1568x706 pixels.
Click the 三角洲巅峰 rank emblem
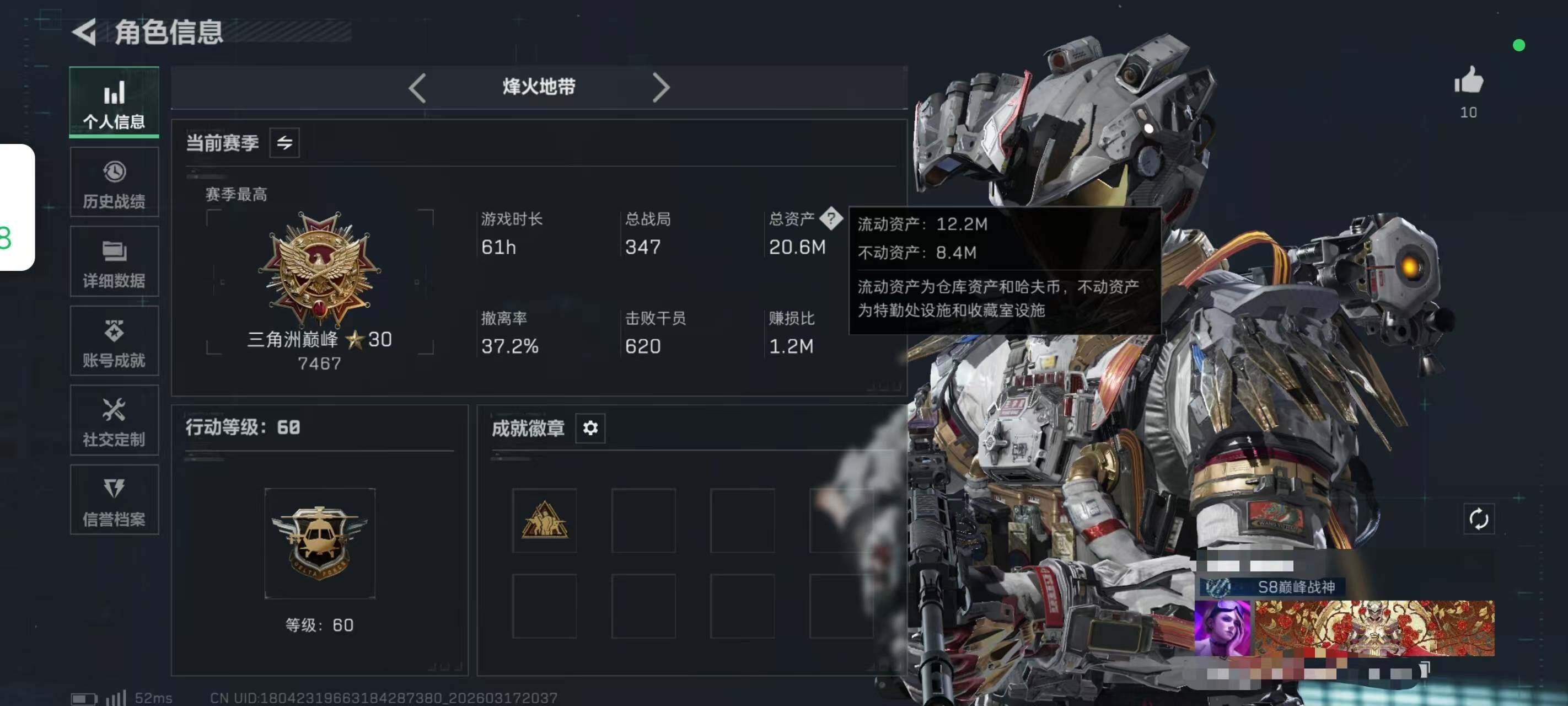(x=319, y=268)
